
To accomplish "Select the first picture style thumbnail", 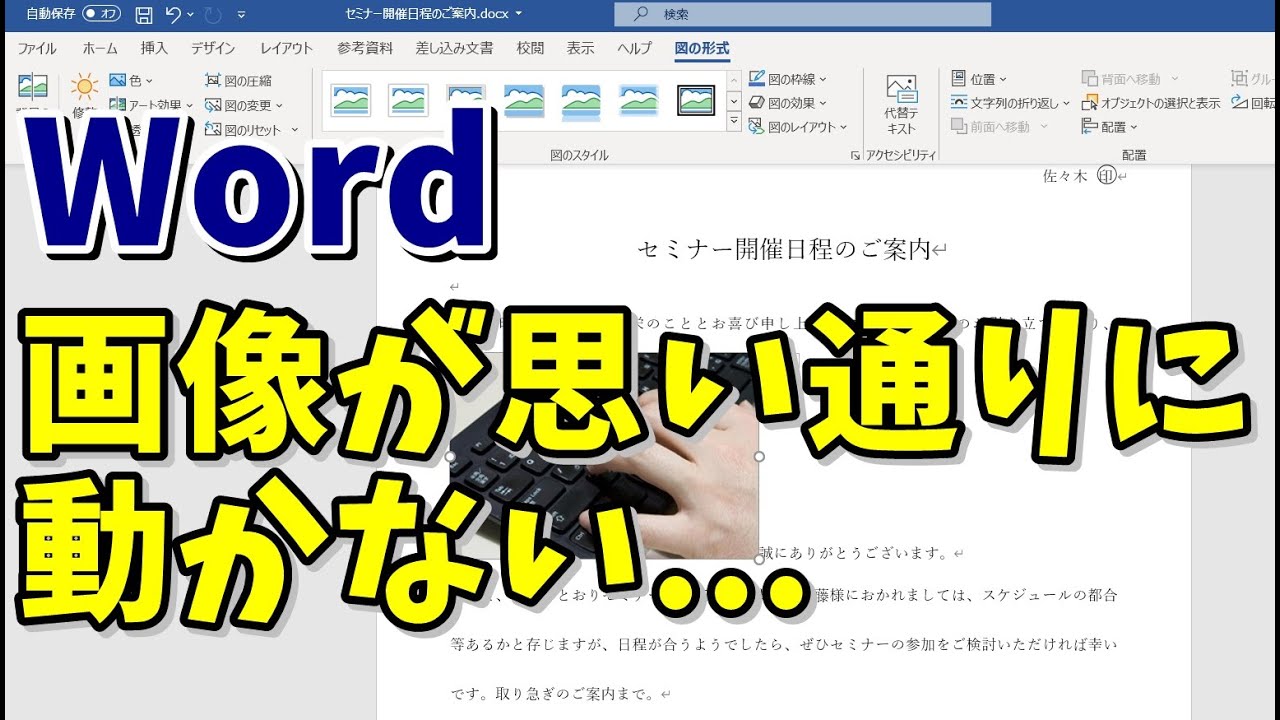I will [351, 100].
